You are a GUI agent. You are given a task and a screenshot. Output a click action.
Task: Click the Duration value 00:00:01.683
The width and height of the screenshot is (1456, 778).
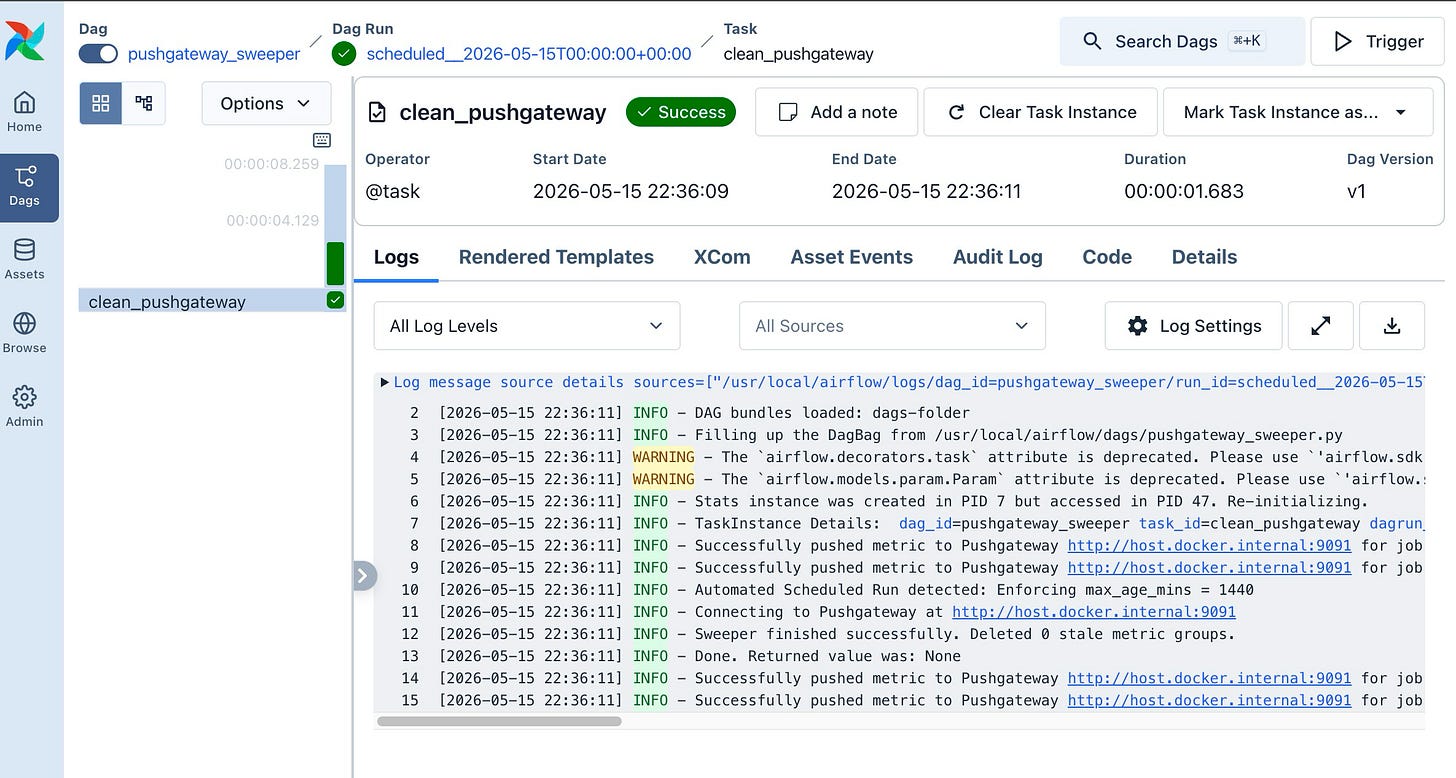click(x=1184, y=191)
